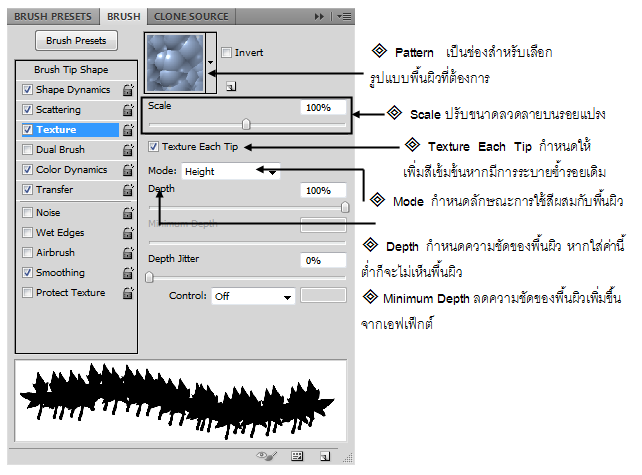
Task: Click the lock icon beside Texture
Action: click(128, 130)
